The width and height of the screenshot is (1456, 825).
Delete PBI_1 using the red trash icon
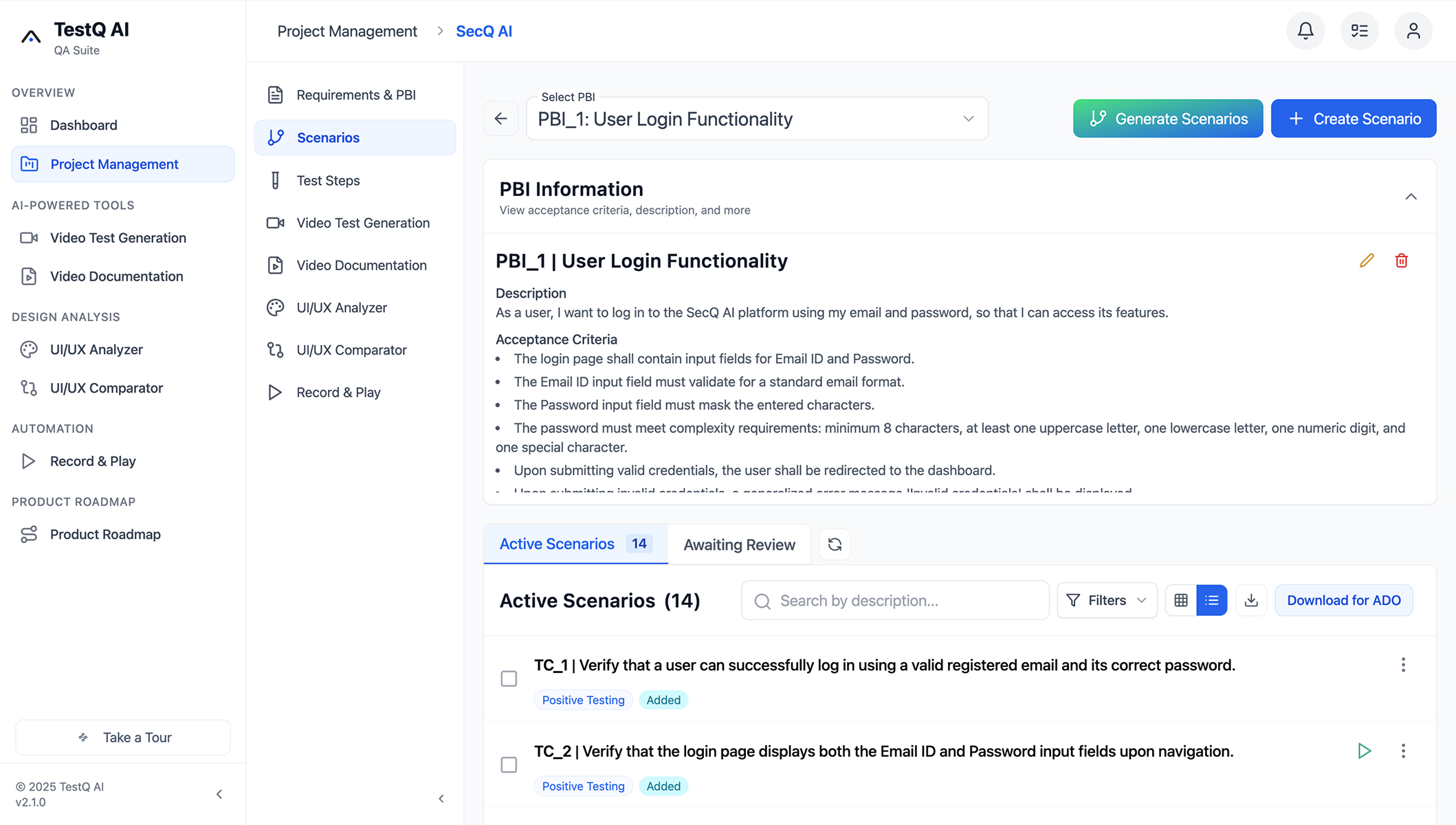1401,261
